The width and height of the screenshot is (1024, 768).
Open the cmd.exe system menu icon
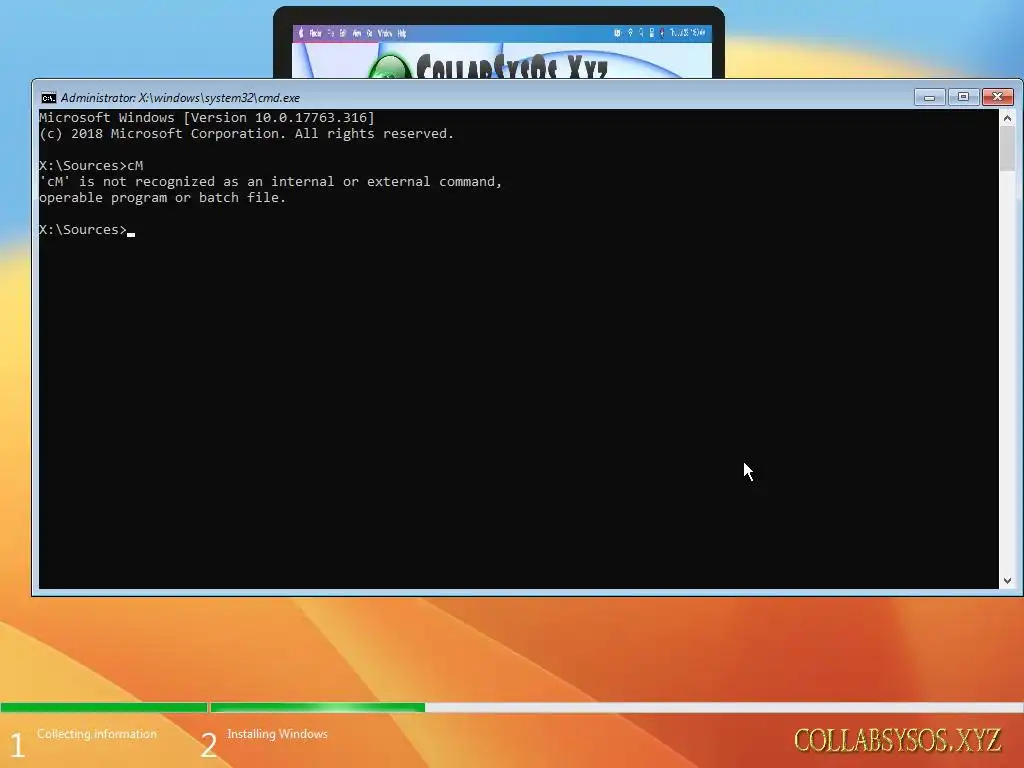pyautogui.click(x=48, y=98)
